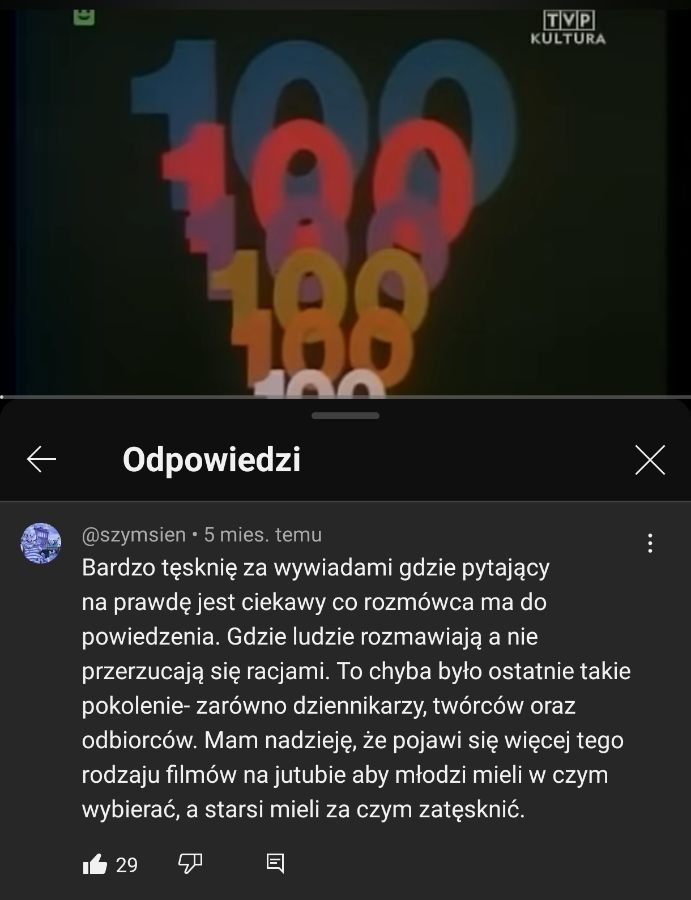This screenshot has width=691, height=900.
Task: Reply to the comment using the reply icon
Action: coord(275,863)
